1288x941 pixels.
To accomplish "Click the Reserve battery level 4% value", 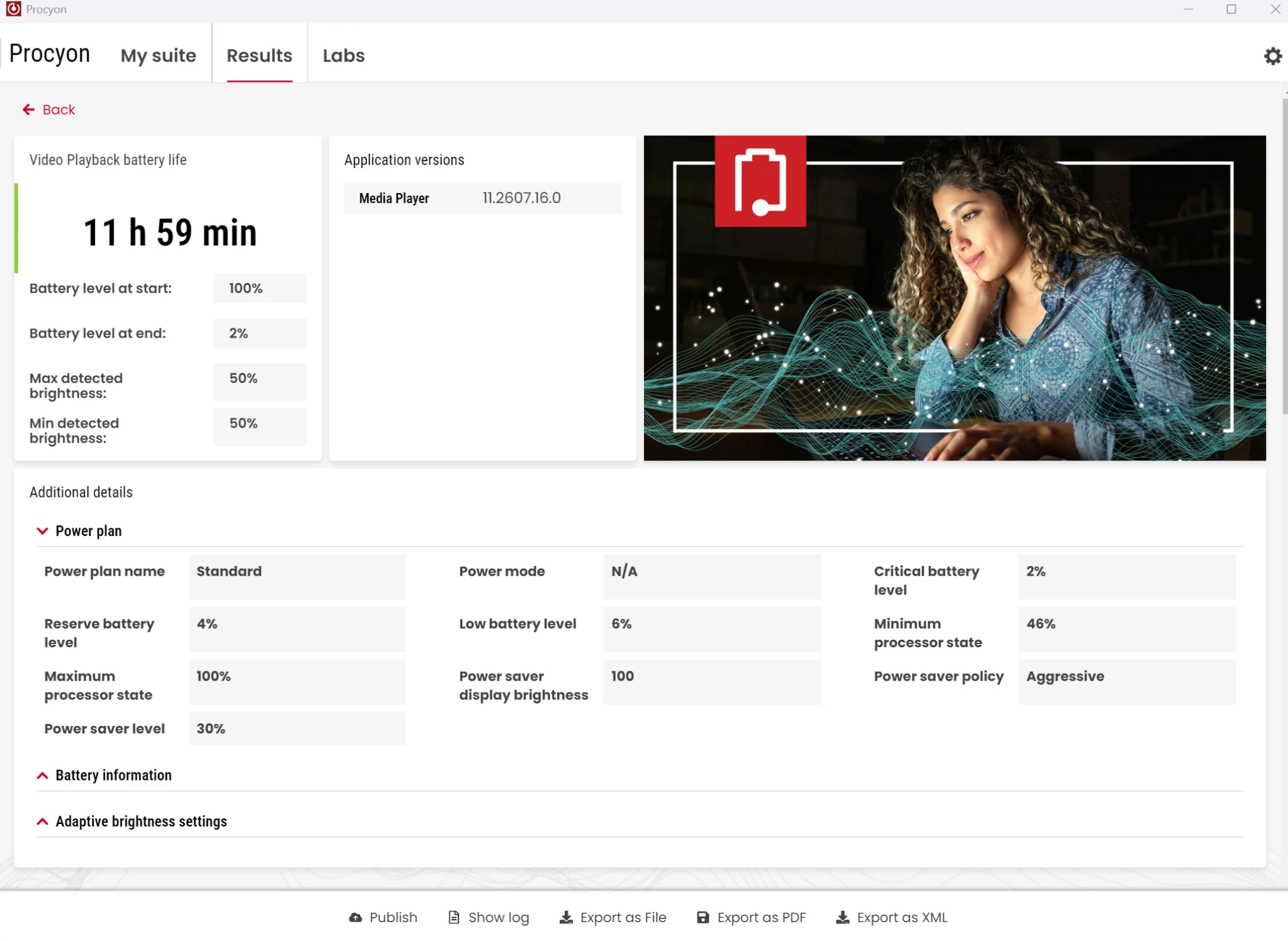I will 297,629.
